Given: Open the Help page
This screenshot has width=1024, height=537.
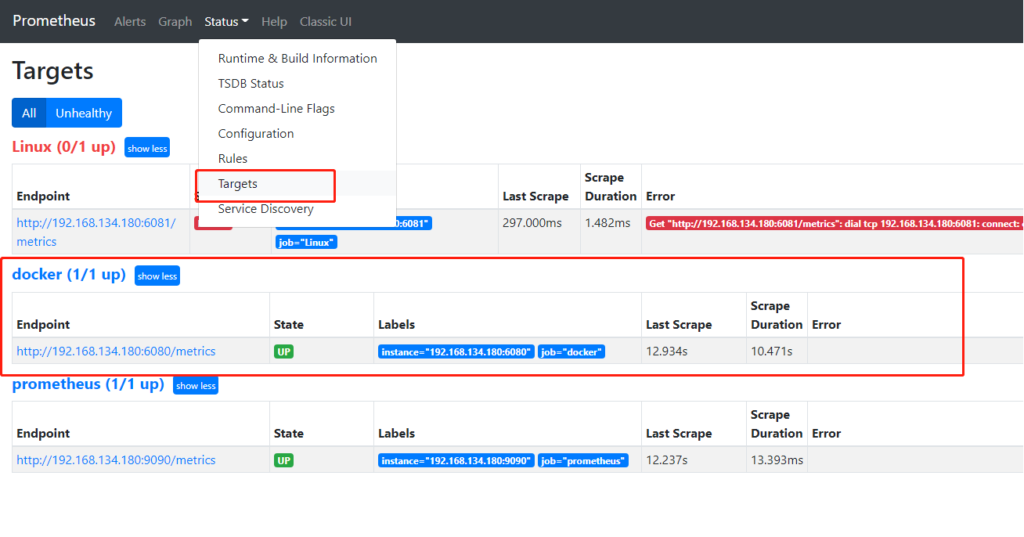Looking at the screenshot, I should tap(274, 22).
